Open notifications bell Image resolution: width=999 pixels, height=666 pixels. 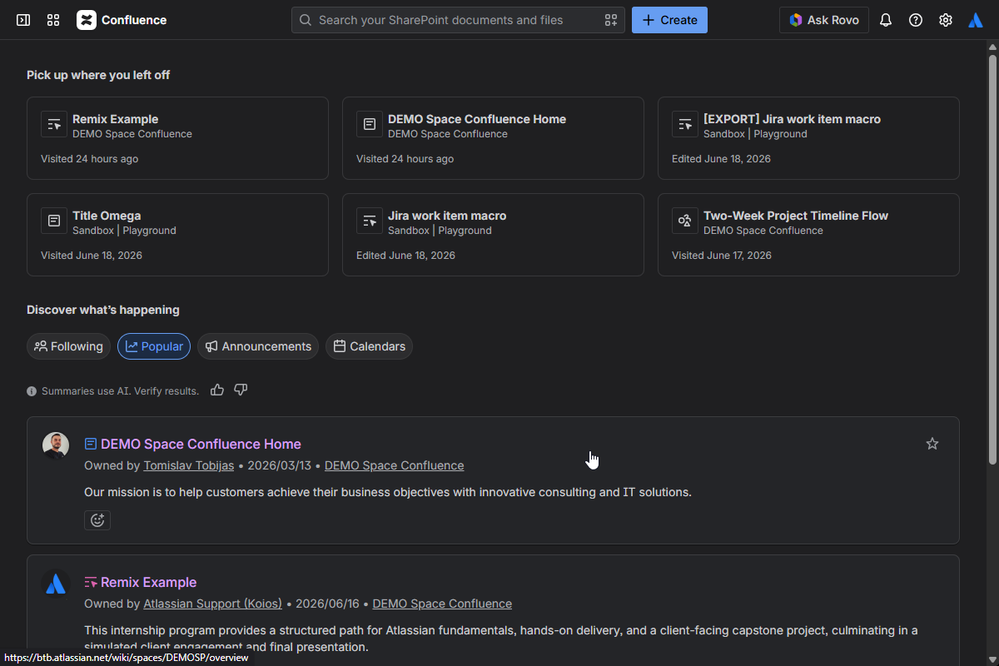point(886,20)
